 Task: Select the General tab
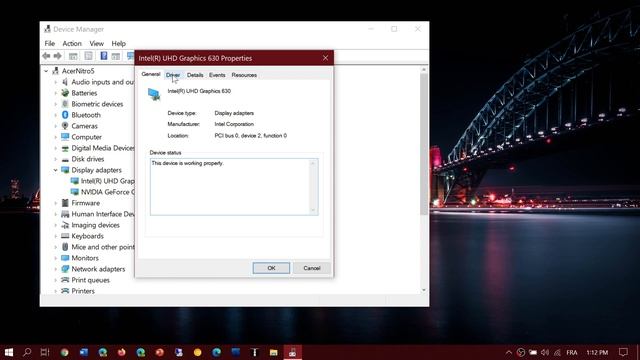coord(151,74)
